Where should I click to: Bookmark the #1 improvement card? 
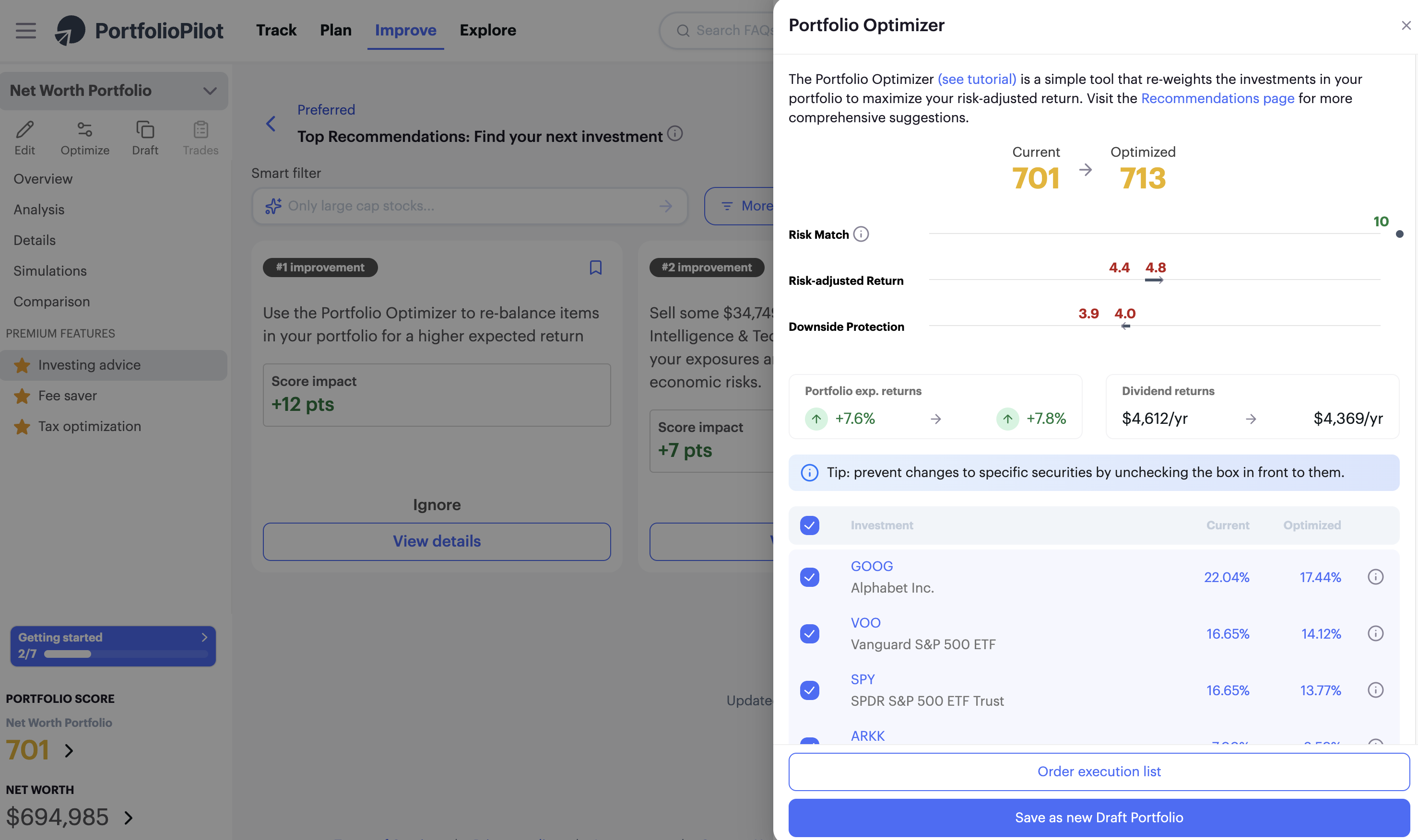click(595, 267)
